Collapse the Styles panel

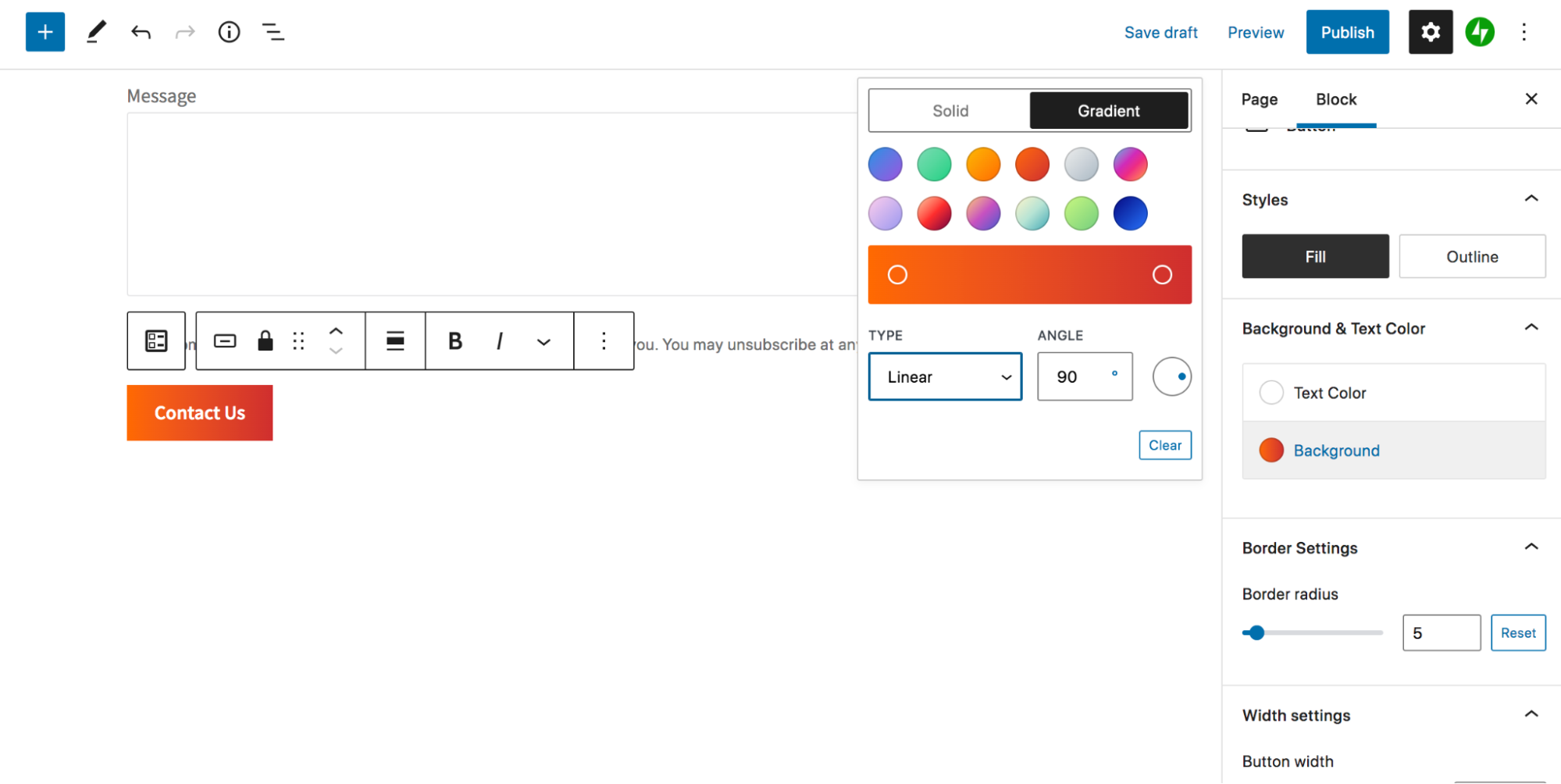[1531, 199]
